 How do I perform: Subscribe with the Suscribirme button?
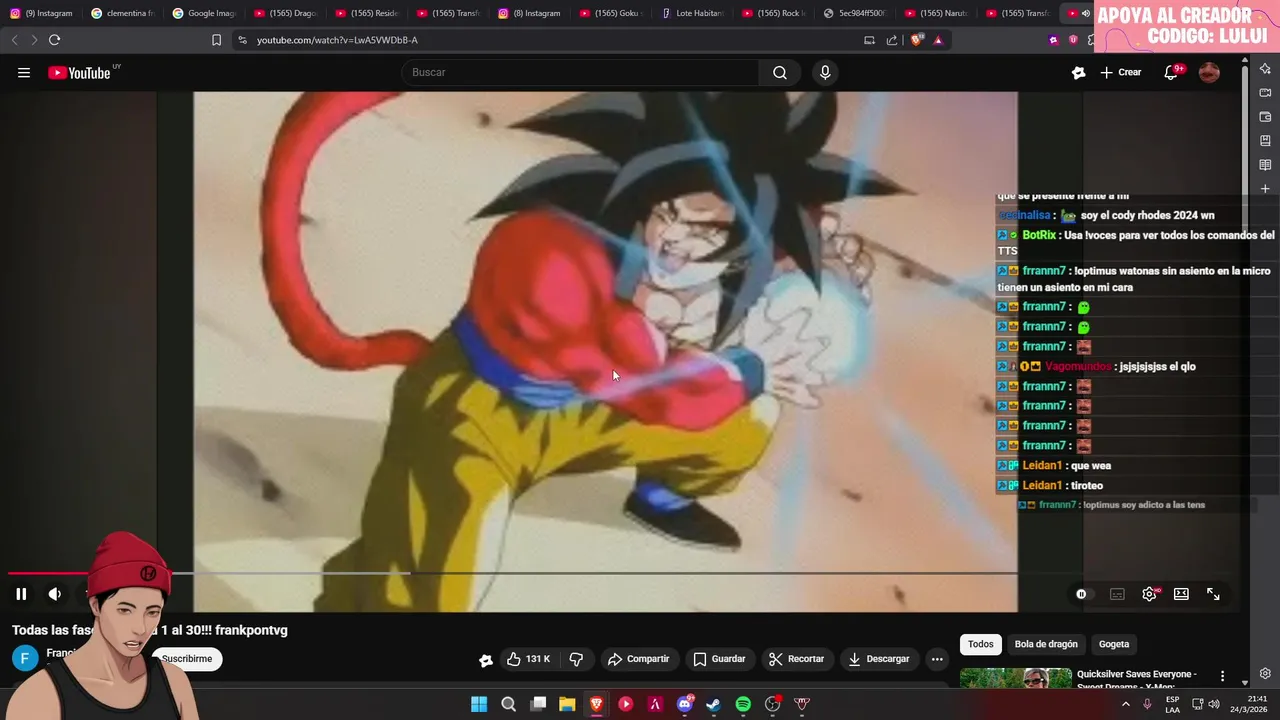pyautogui.click(x=187, y=659)
